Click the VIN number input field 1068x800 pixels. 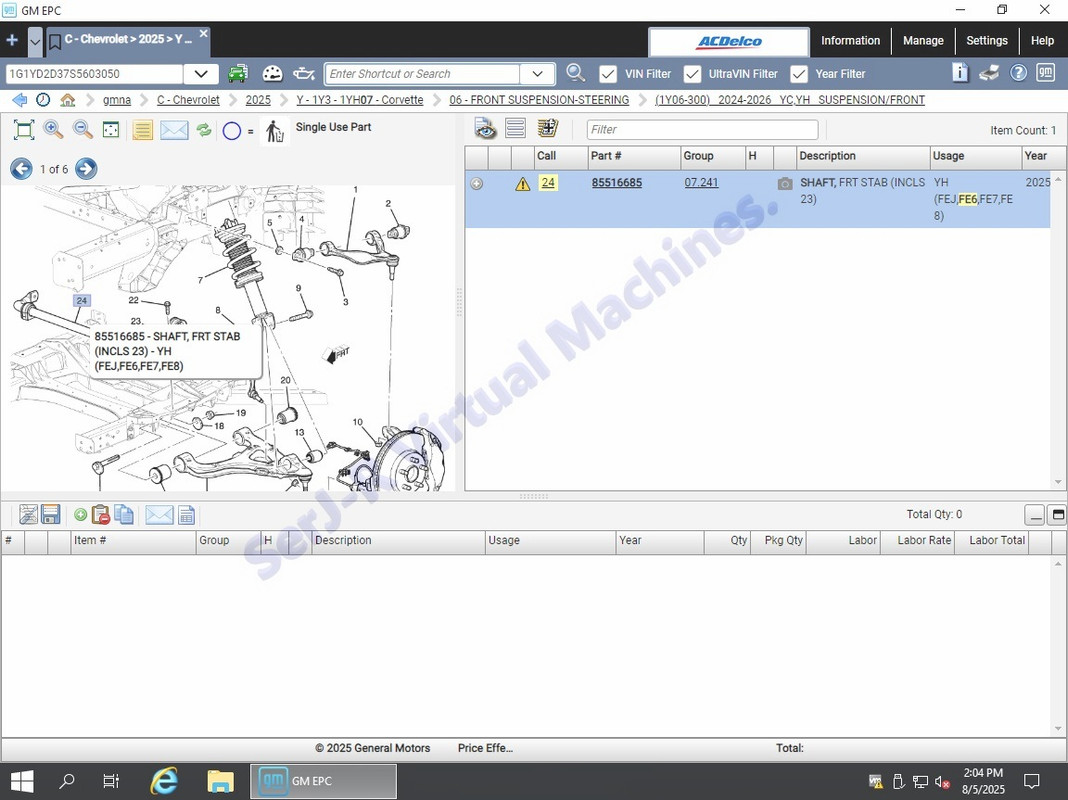tap(94, 74)
